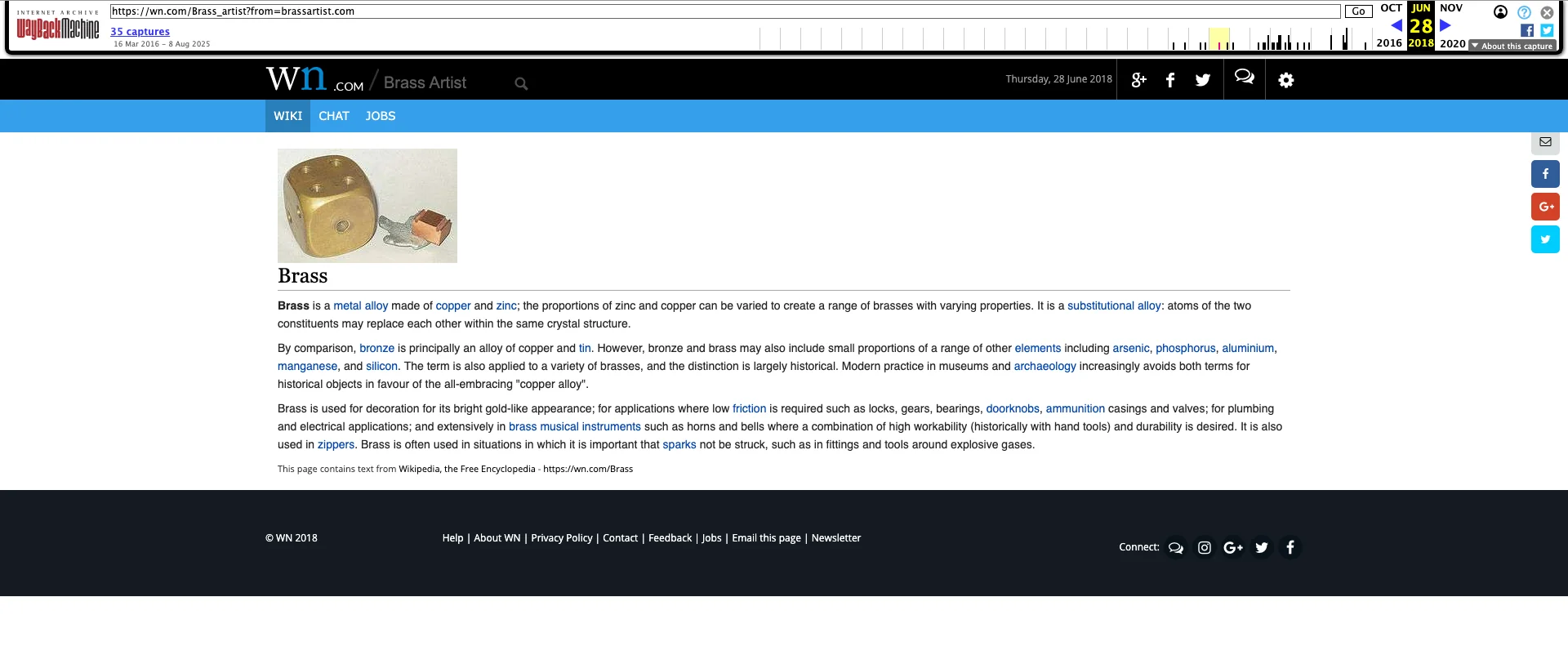Share via email envelope sidebar icon
Viewport: 1568px width, 655px height.
pos(1545,142)
